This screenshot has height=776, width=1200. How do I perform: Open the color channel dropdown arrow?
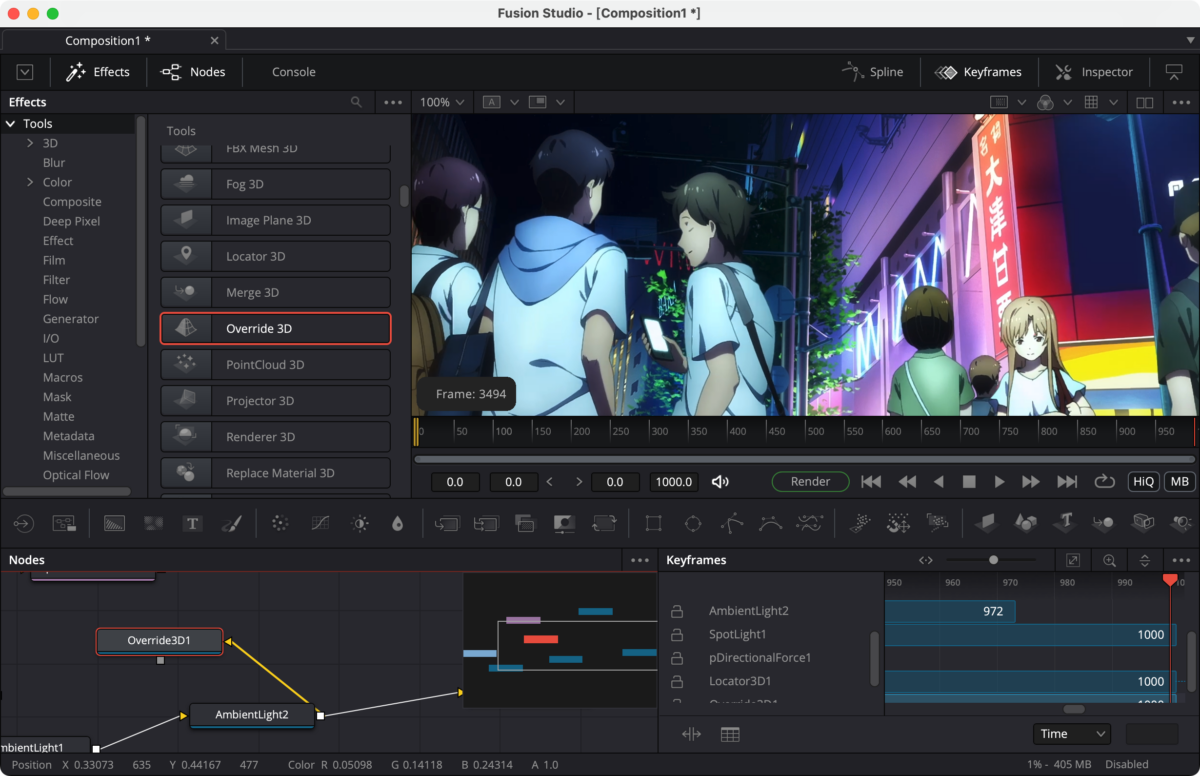(1069, 102)
